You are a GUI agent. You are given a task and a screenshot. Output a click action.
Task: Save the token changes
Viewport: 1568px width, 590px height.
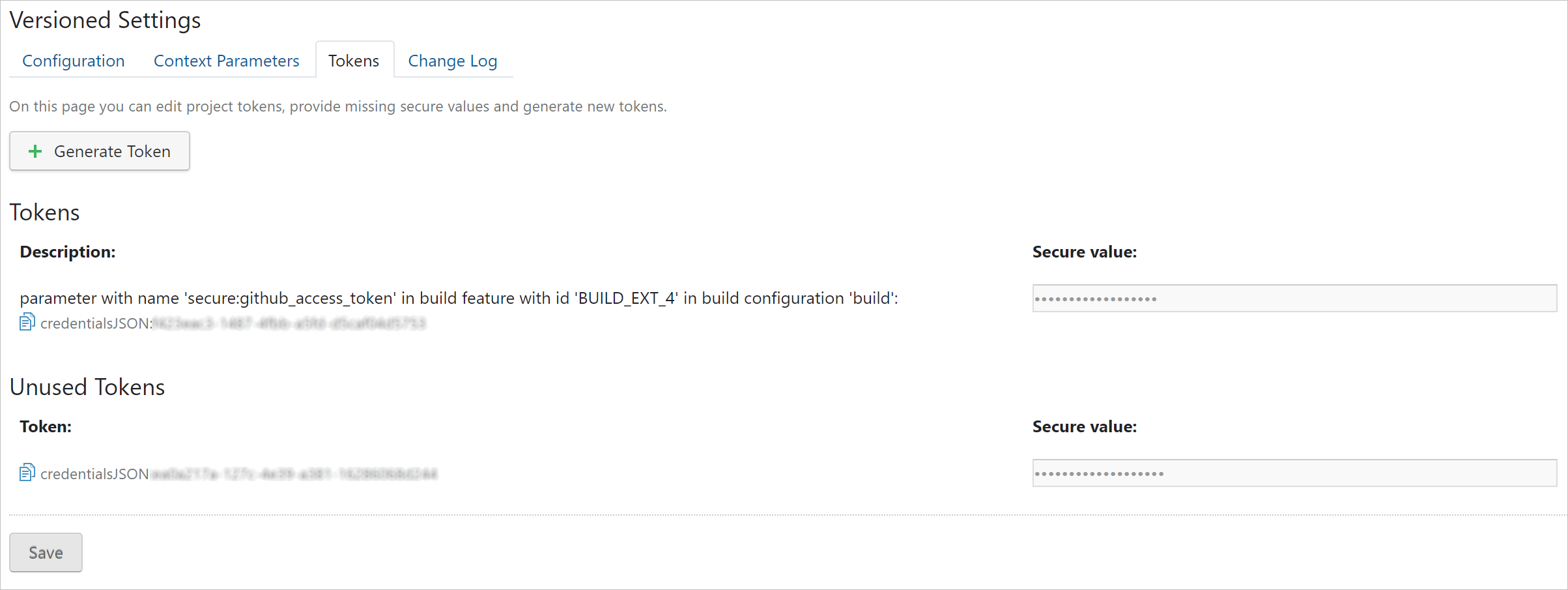point(46,553)
